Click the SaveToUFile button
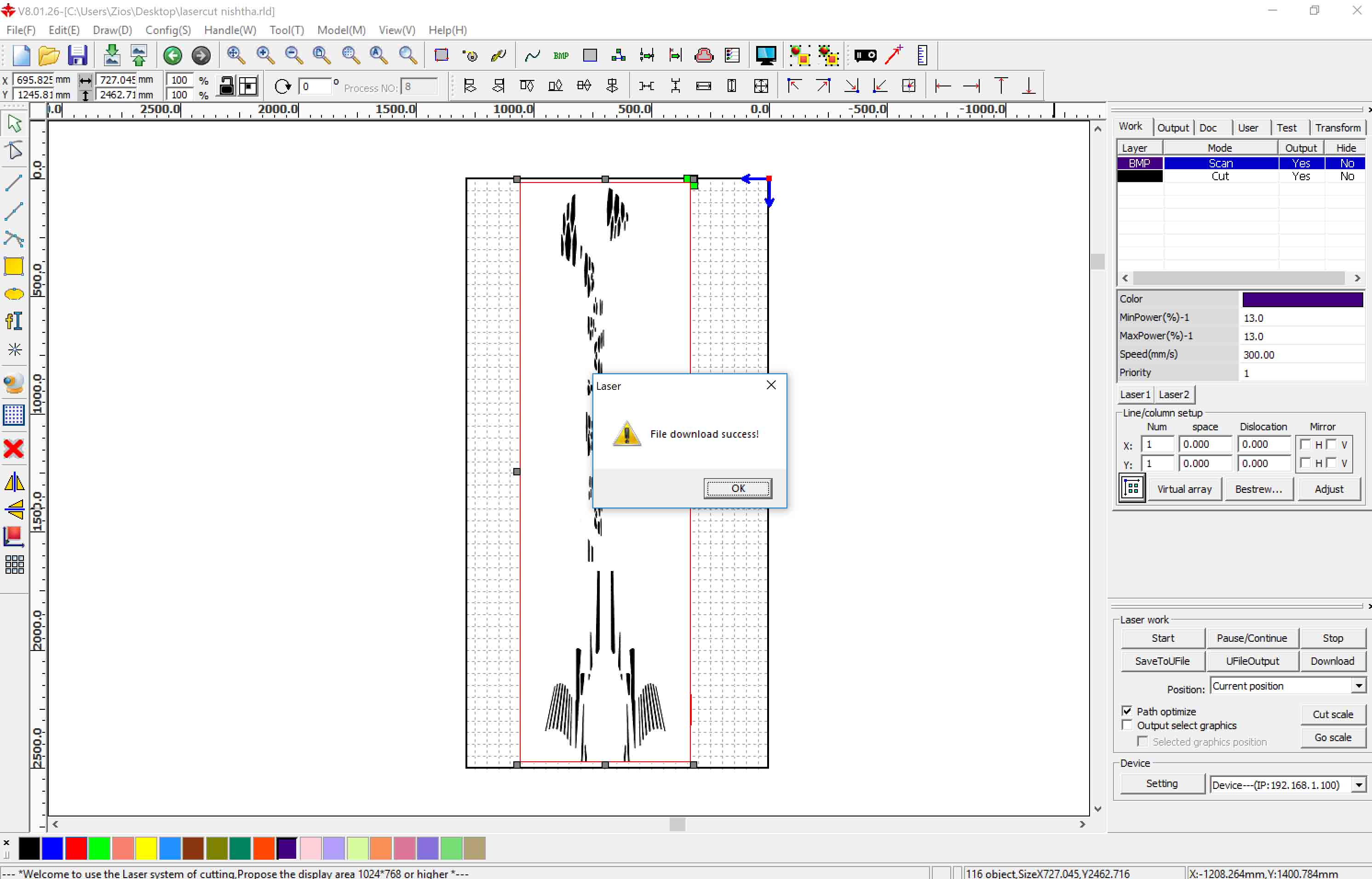This screenshot has width=1372, height=879. click(1162, 662)
